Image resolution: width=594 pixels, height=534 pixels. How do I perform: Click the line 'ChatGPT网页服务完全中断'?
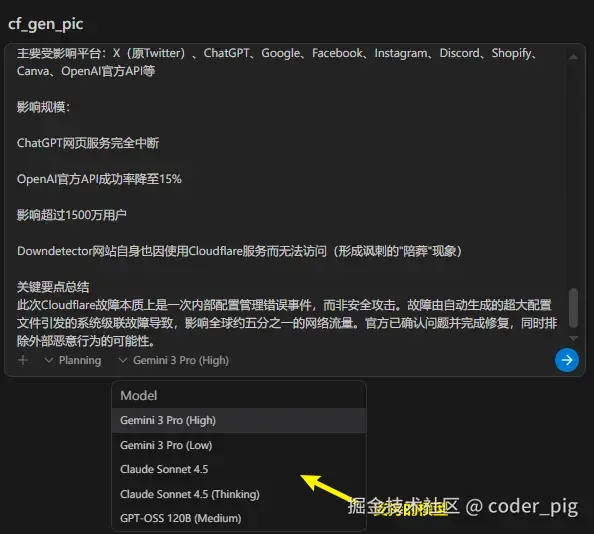pyautogui.click(x=88, y=143)
